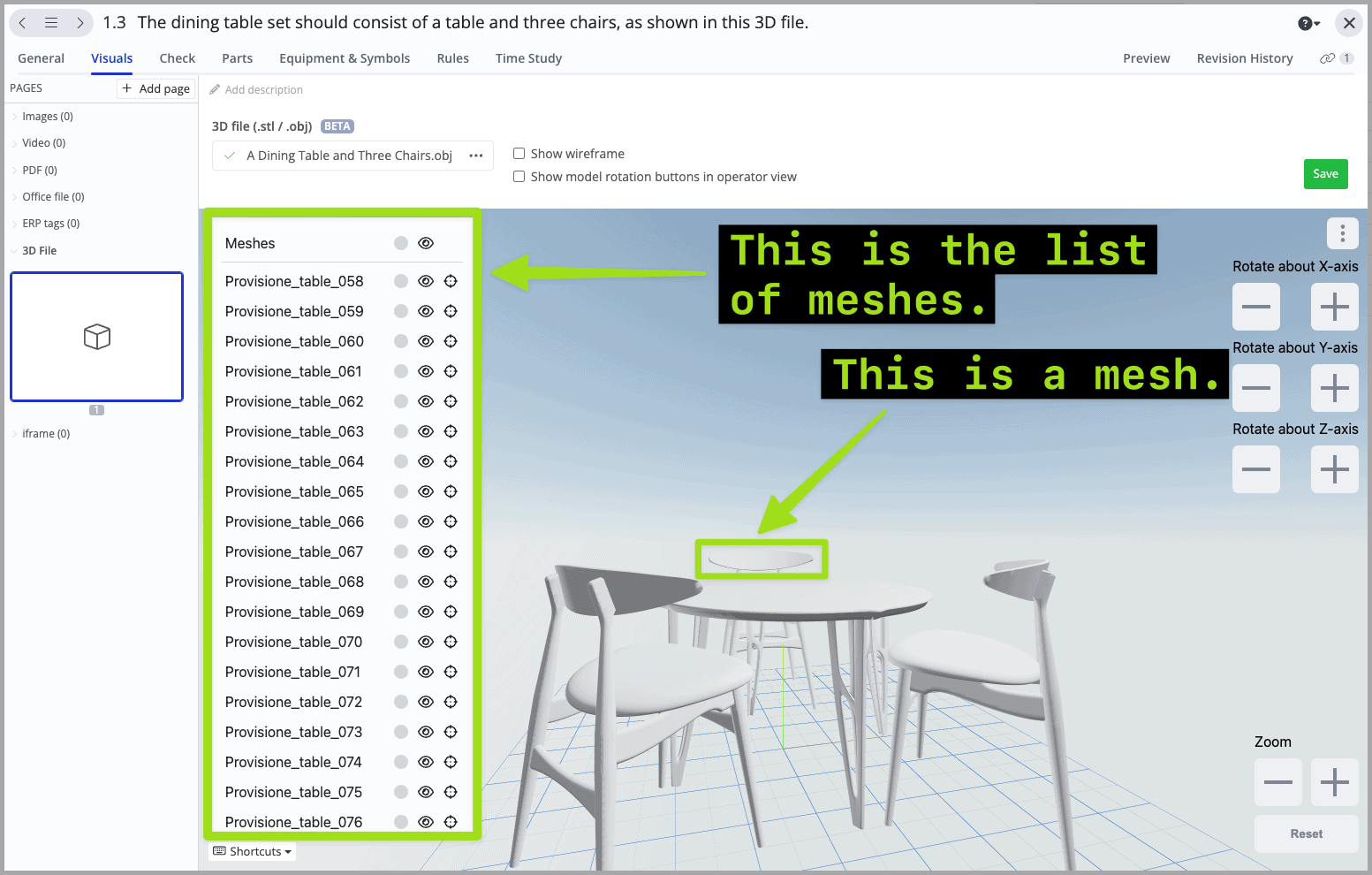Click the minus button for Rotate about Y-axis
The width and height of the screenshot is (1372, 875).
click(x=1255, y=388)
